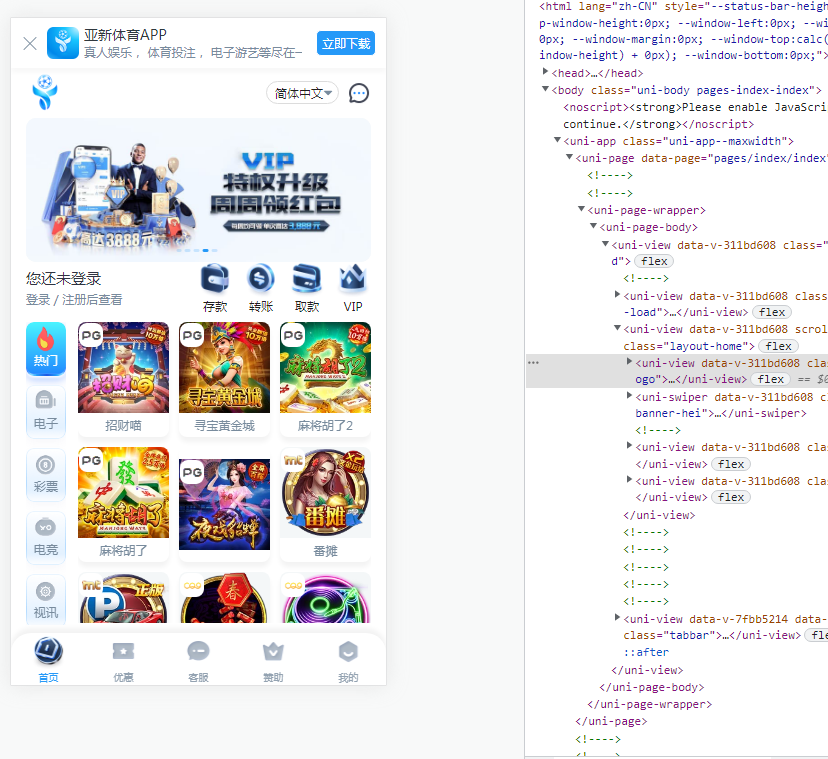Click the 立即下载 download button

click(x=346, y=43)
